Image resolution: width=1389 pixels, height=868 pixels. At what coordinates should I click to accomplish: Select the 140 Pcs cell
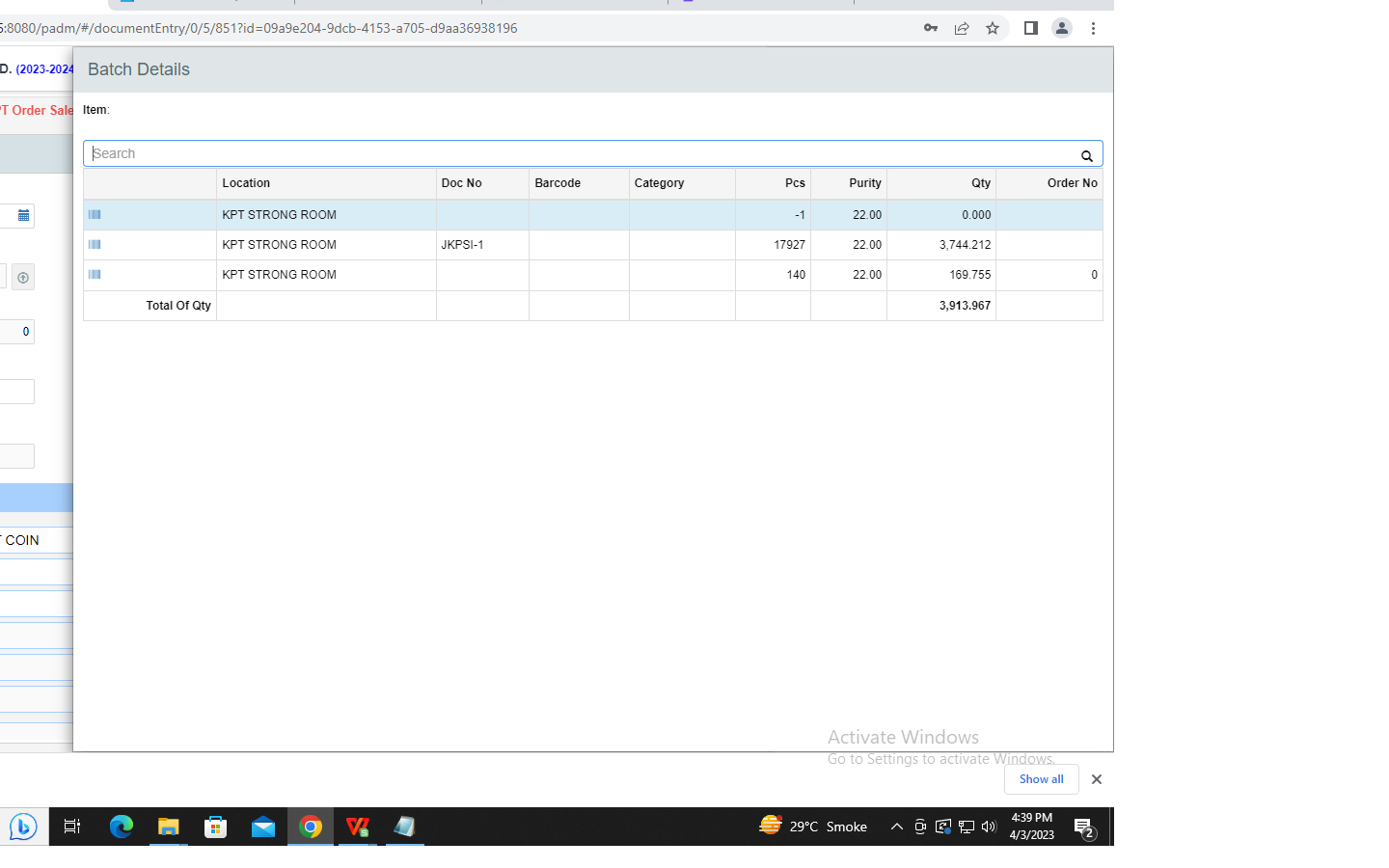773,275
